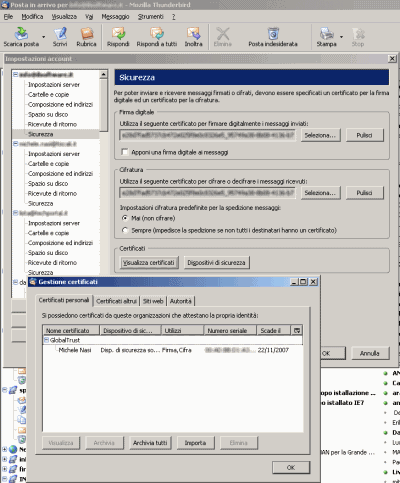The image size is (400, 483).
Task: Click Pulisci in Firma digitale section
Action: [x=364, y=135]
